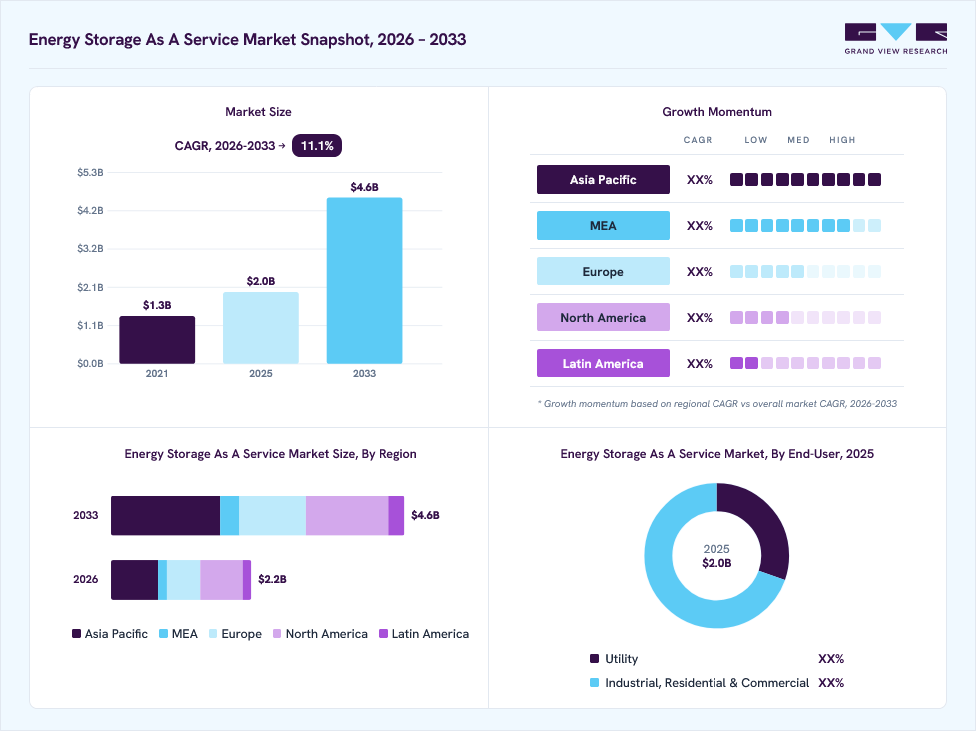The image size is (976, 731).
Task: Select the 2033 market size bar
Action: point(365,280)
